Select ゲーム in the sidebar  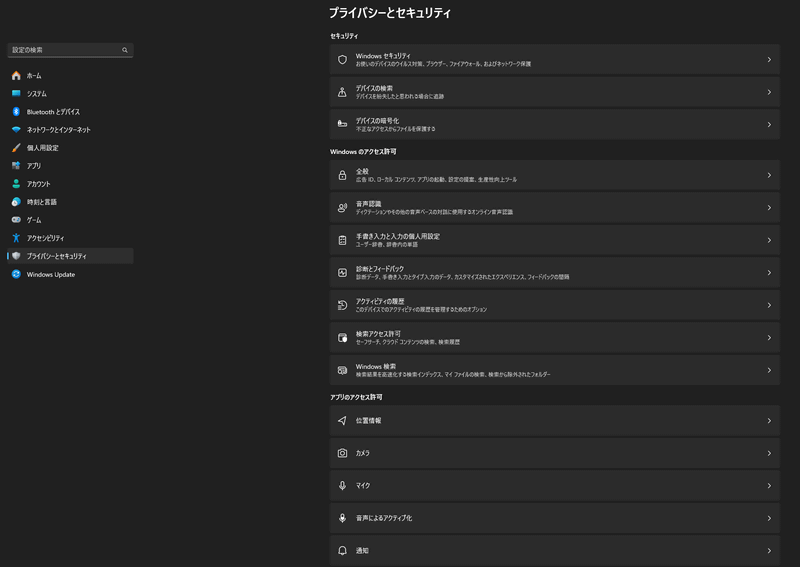tap(70, 219)
